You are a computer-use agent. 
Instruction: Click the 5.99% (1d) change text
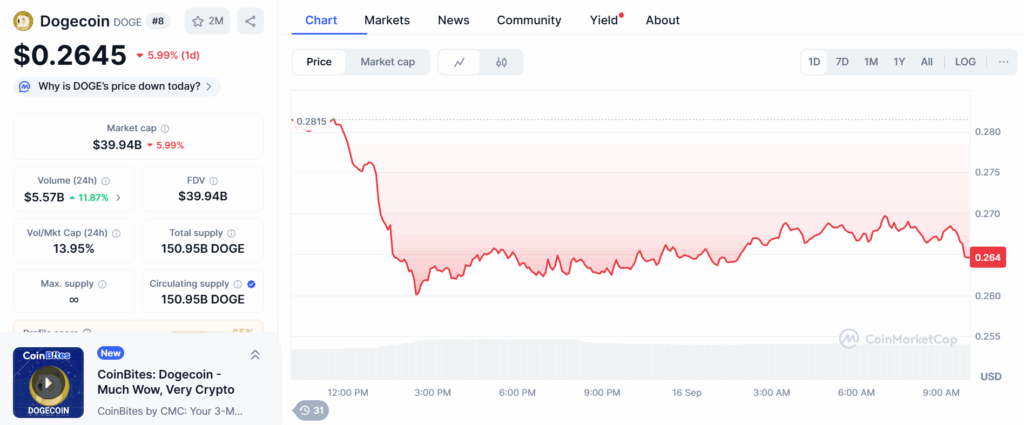[x=173, y=55]
